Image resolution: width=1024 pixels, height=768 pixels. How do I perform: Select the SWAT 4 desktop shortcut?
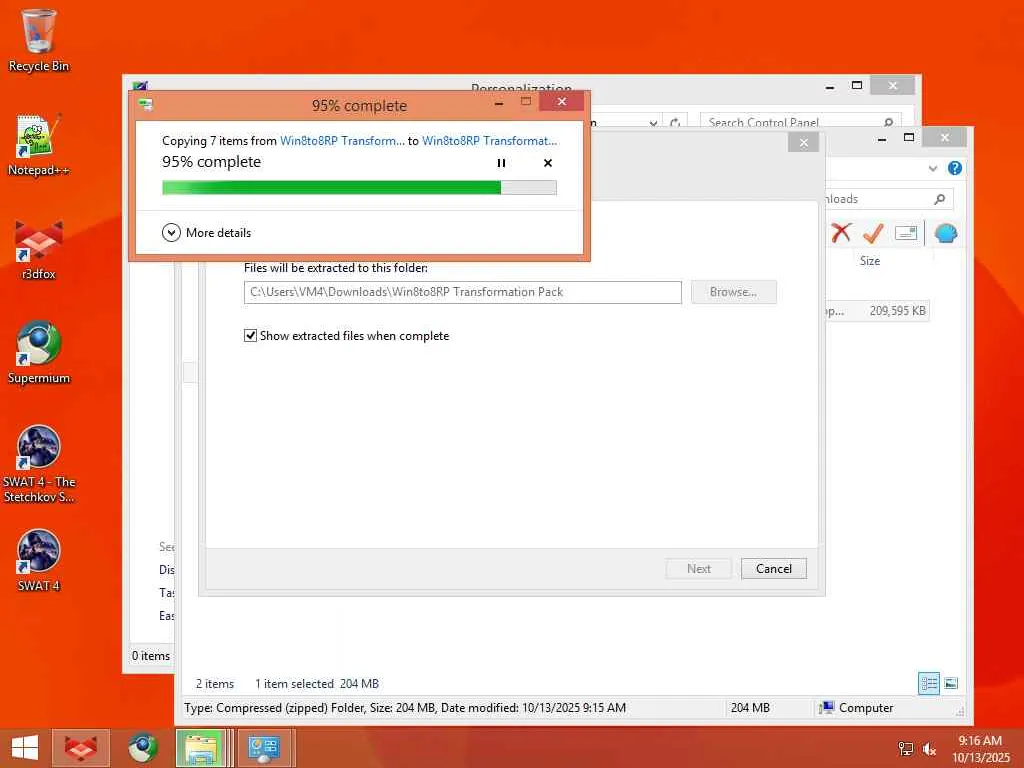(x=39, y=560)
